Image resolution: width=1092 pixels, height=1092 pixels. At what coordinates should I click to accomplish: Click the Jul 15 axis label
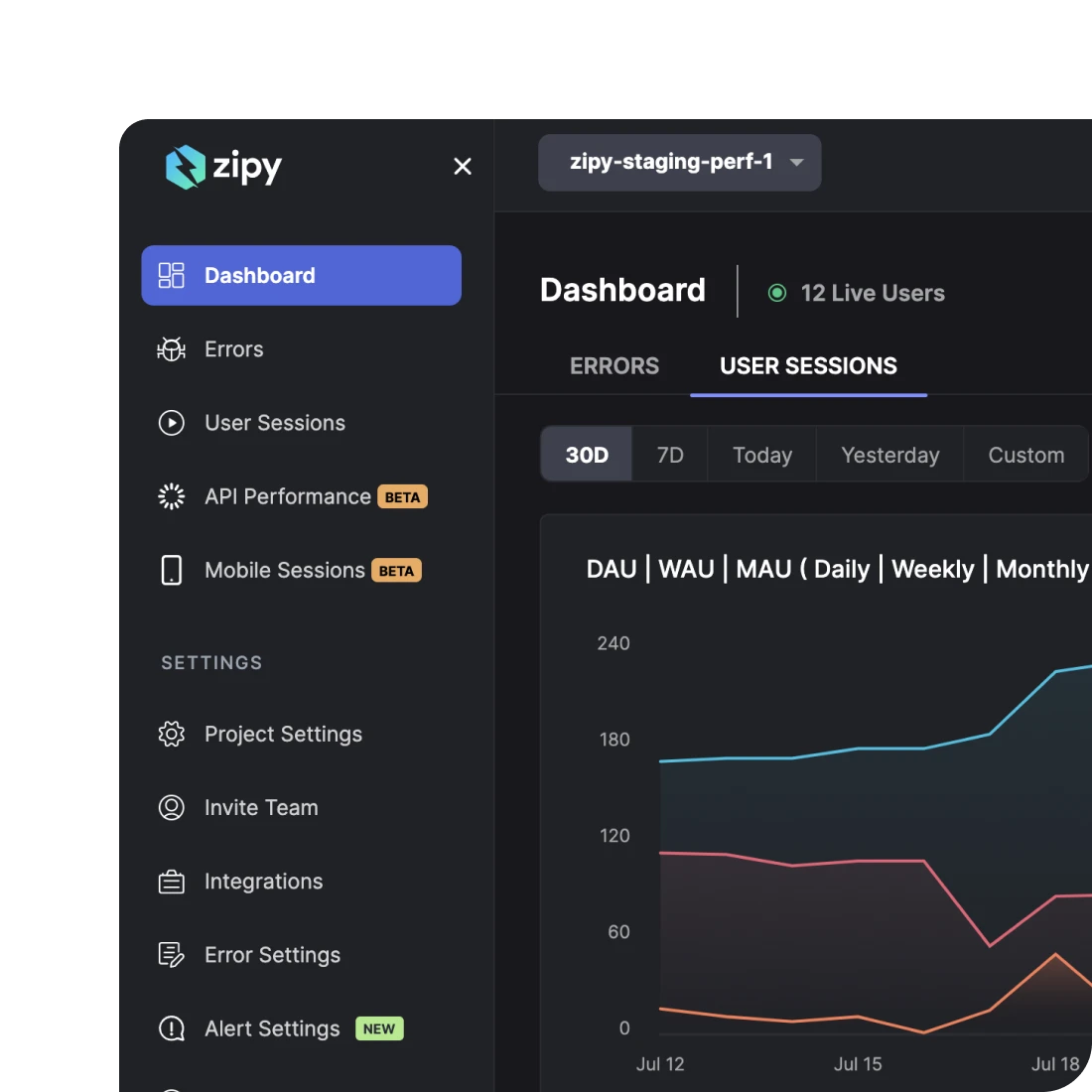point(858,1064)
